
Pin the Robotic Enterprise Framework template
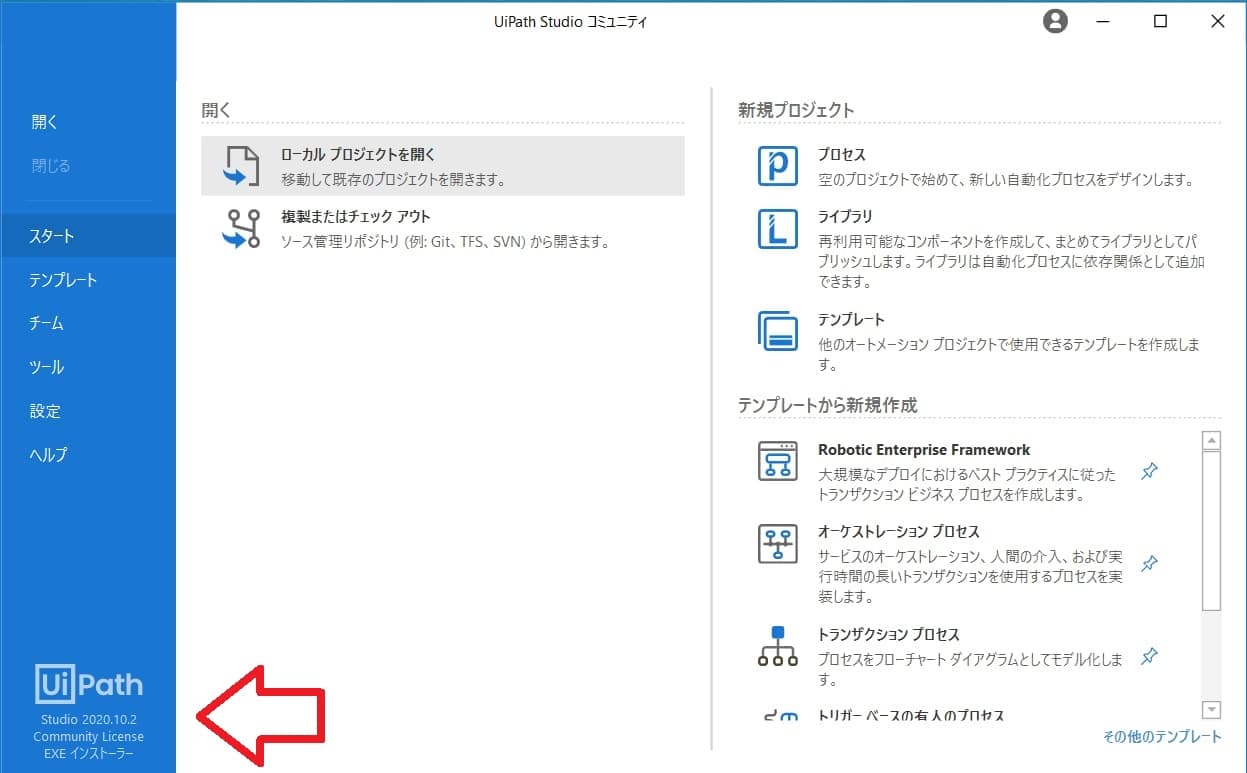[1150, 471]
